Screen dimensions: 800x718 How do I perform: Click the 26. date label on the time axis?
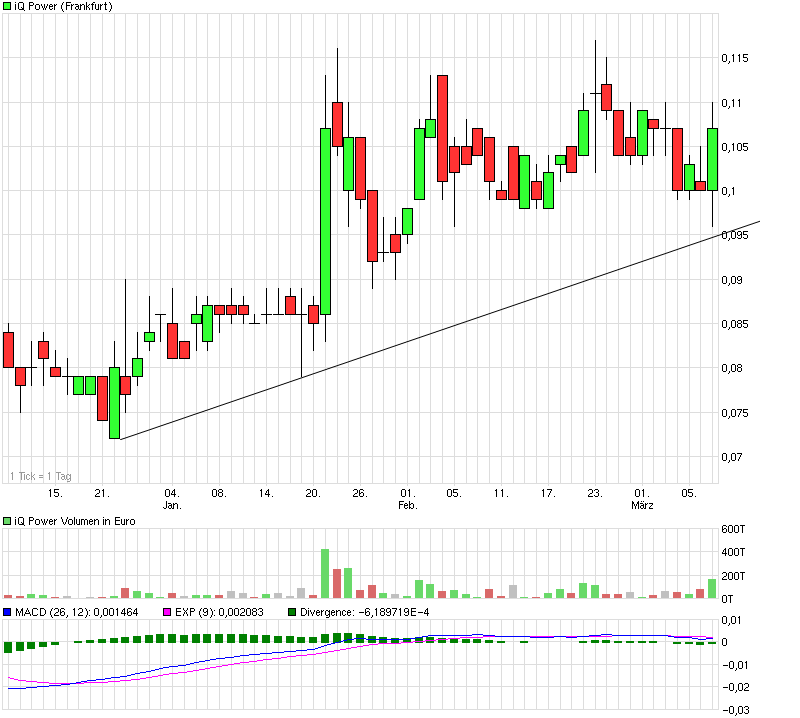click(360, 493)
